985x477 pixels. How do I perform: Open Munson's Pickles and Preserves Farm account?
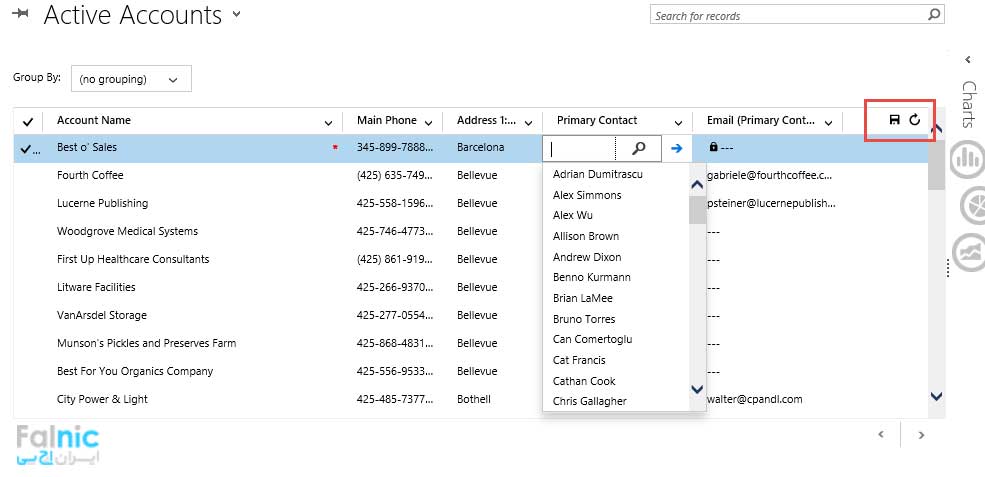[146, 343]
